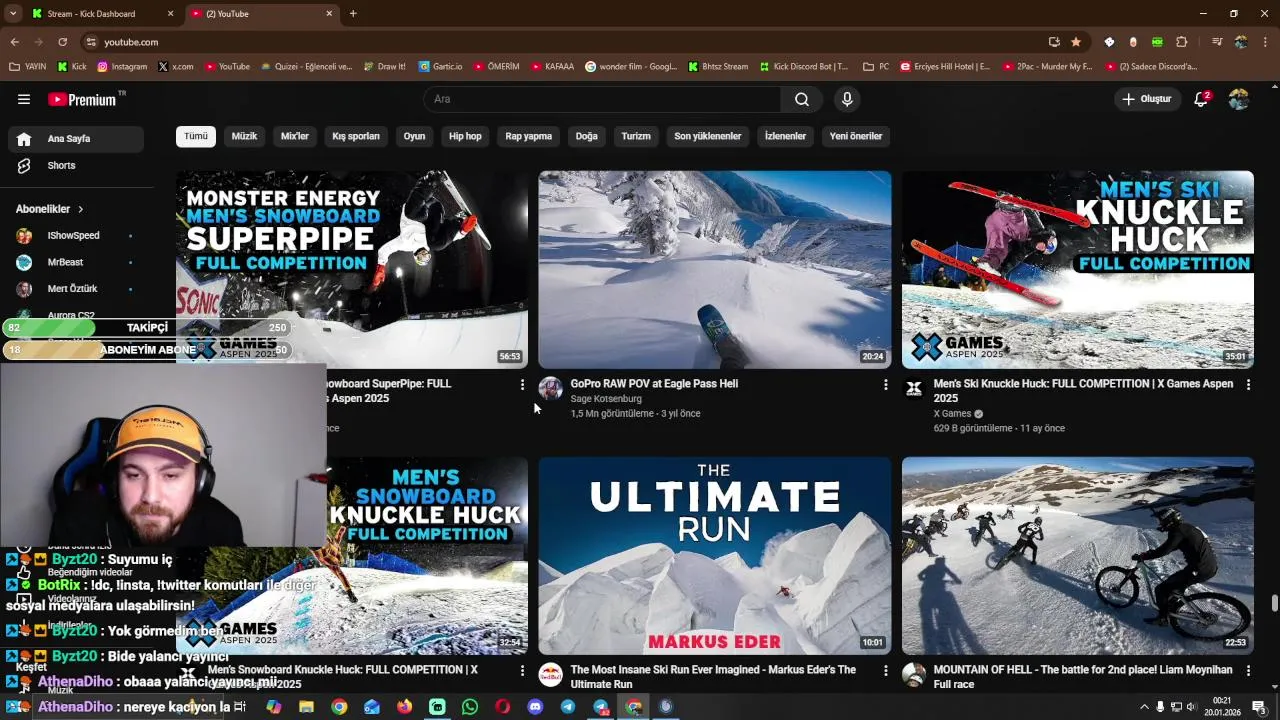Open Discord from the taskbar

(535, 707)
